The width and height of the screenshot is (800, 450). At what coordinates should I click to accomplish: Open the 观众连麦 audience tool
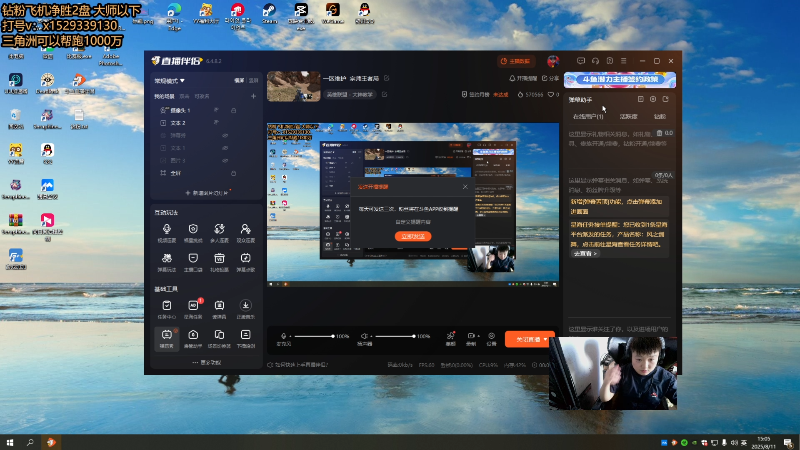coord(245,232)
